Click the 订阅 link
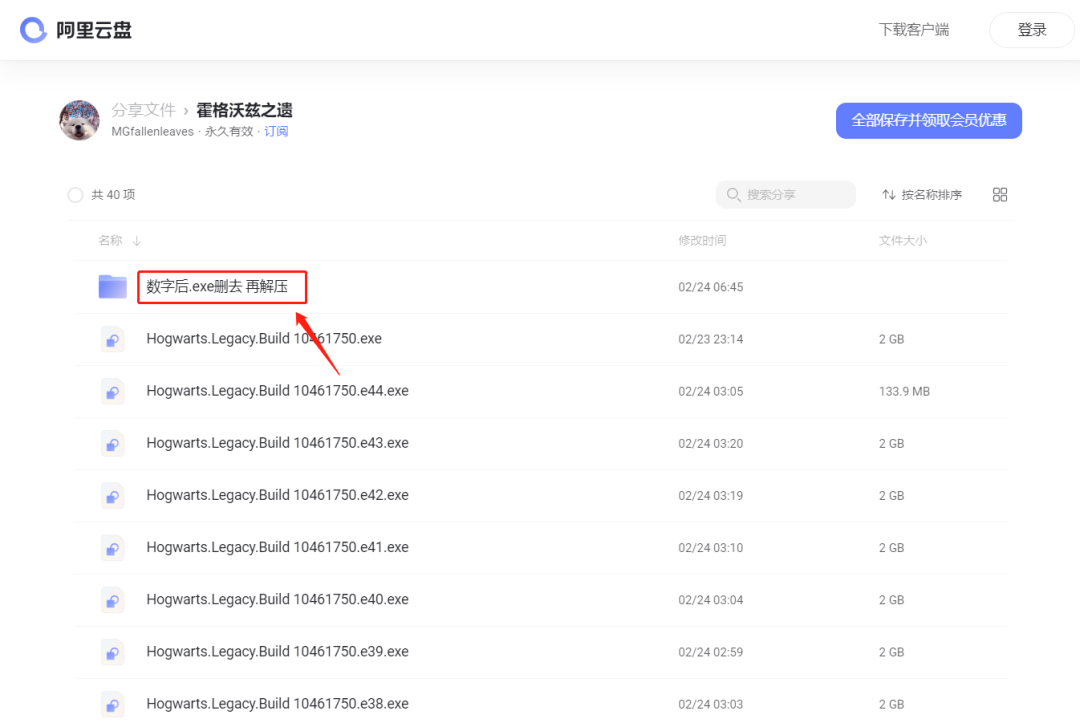Viewport: 1080px width, 727px height. [x=276, y=132]
